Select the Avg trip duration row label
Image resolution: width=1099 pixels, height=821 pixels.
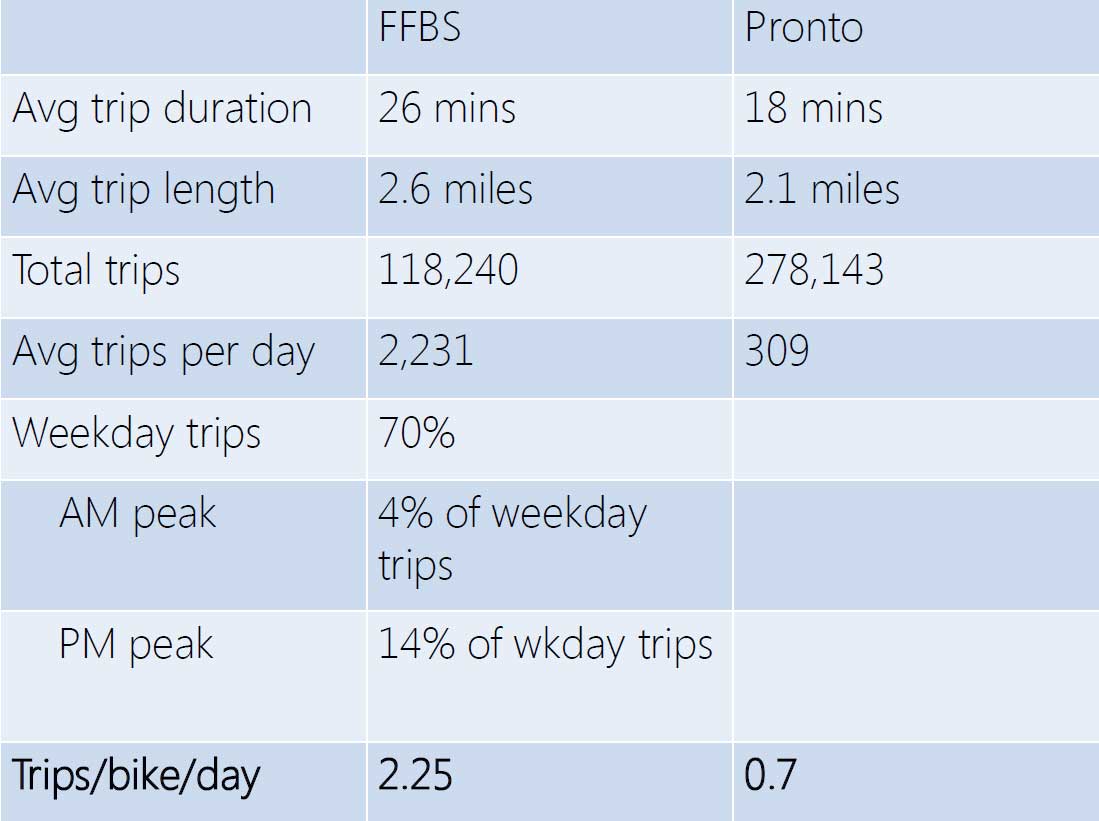tap(162, 109)
